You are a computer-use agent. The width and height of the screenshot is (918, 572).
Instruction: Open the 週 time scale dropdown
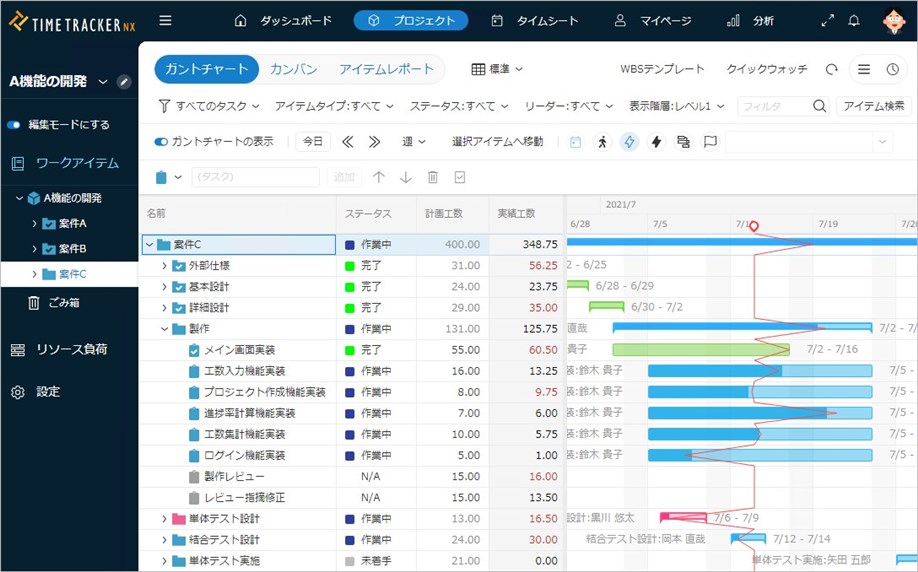coord(414,142)
